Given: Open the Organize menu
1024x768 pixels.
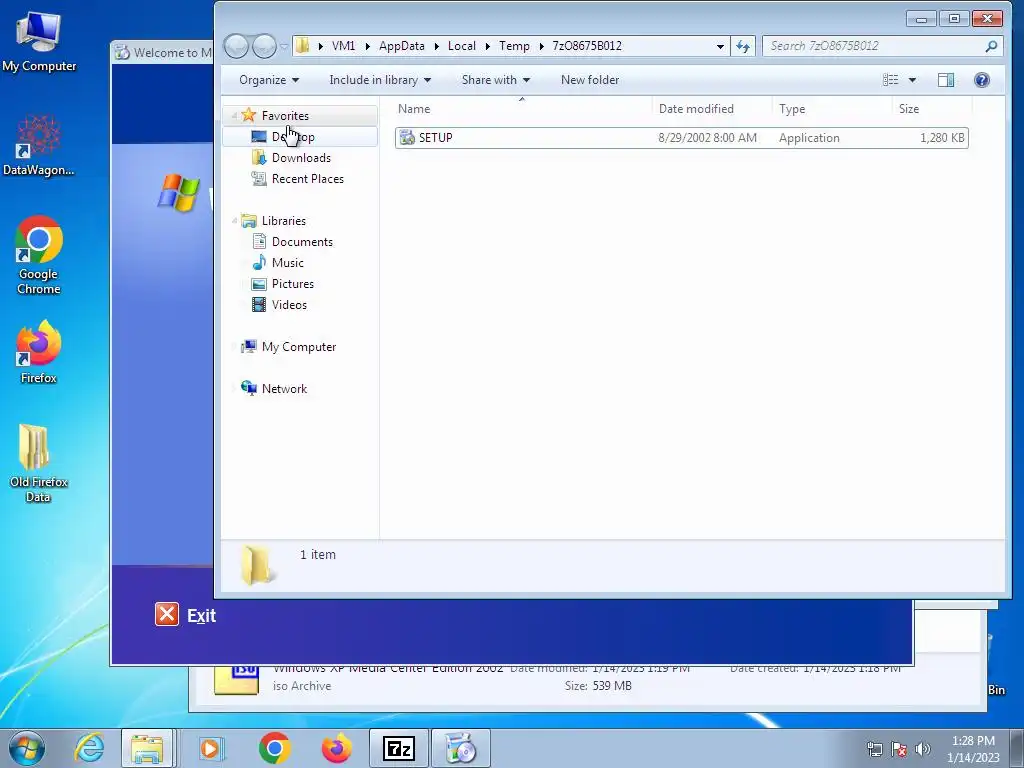Looking at the screenshot, I should tap(268, 80).
